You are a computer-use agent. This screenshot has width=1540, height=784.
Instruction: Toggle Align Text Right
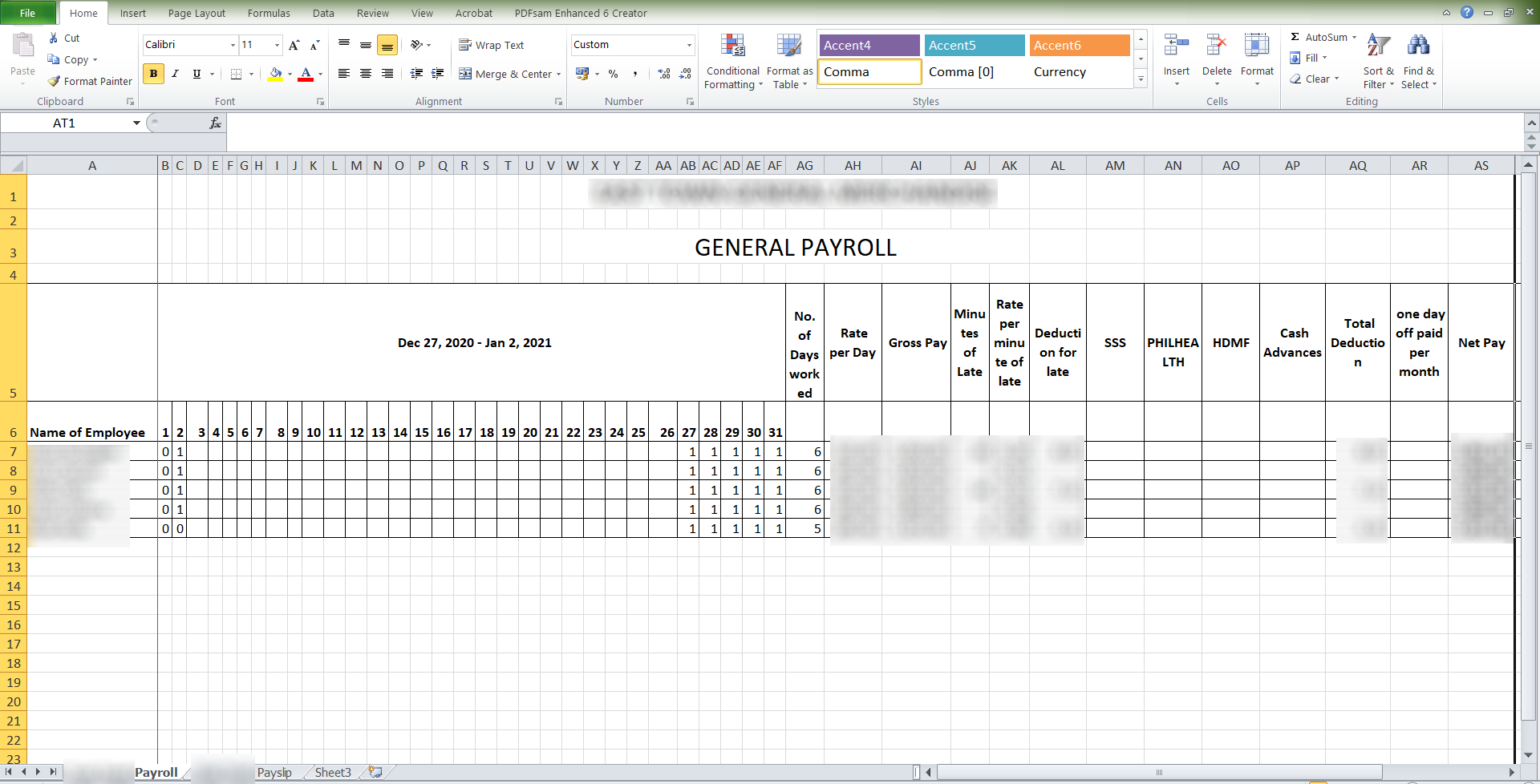click(387, 74)
